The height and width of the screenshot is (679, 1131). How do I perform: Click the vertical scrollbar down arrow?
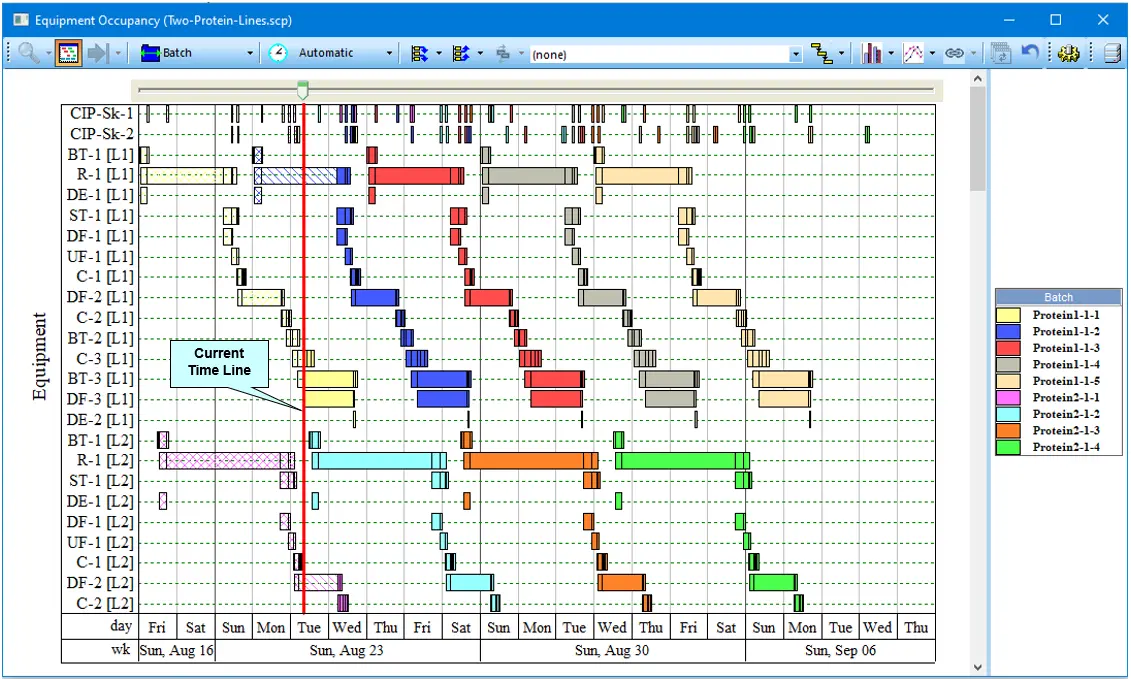coord(977,667)
